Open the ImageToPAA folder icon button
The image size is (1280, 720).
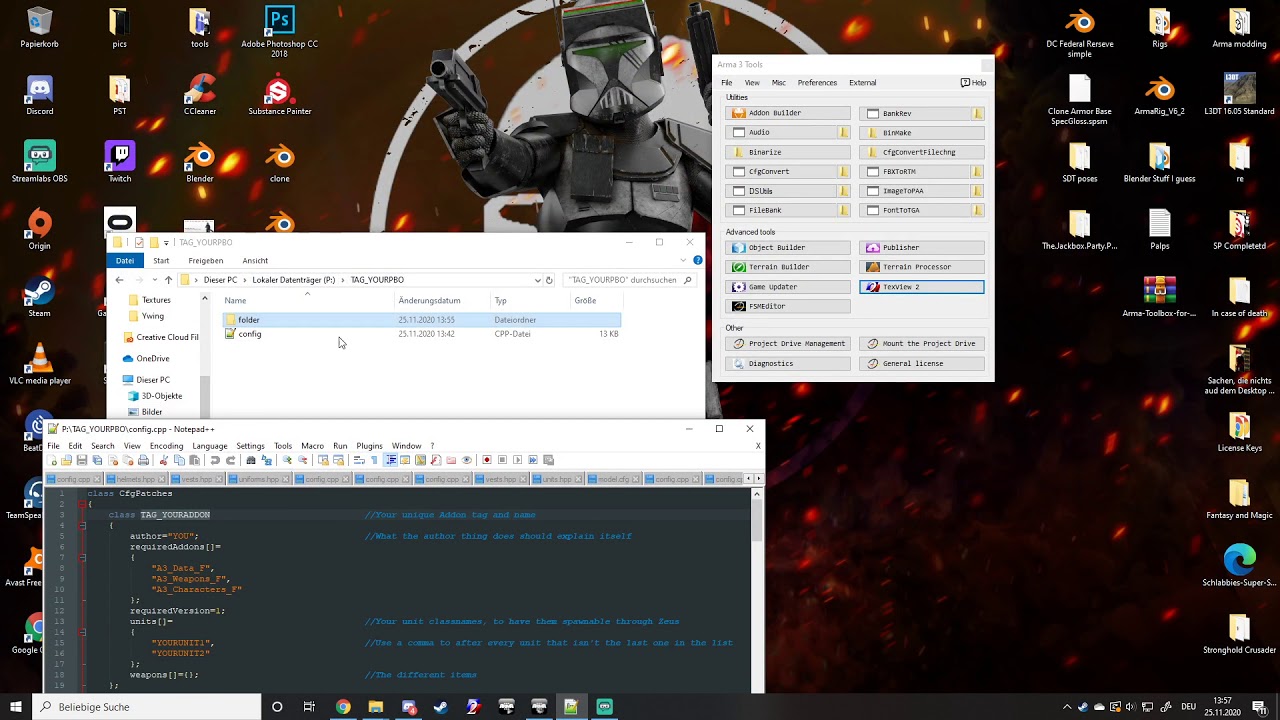pos(978,190)
